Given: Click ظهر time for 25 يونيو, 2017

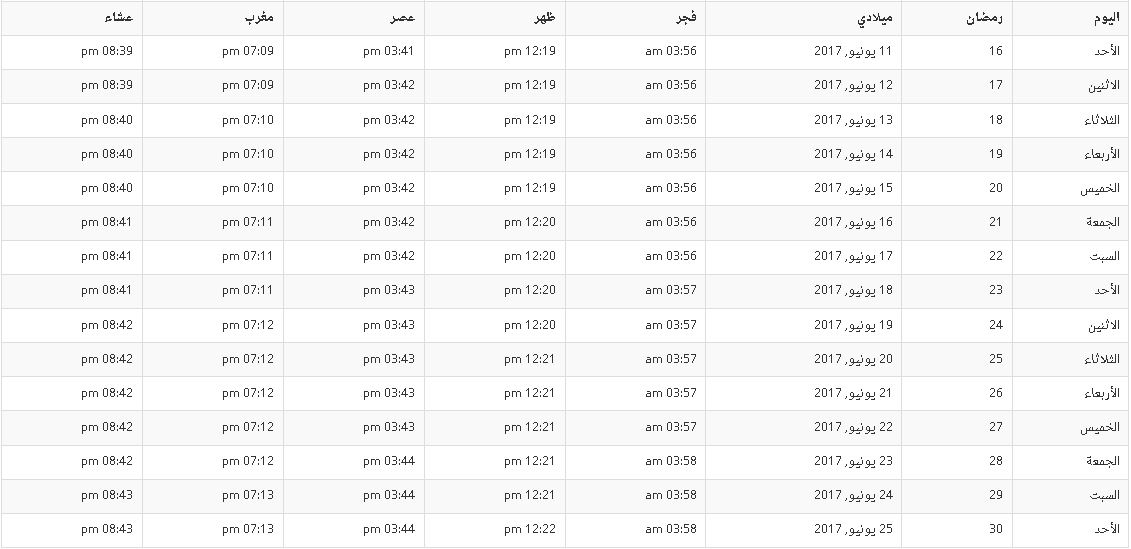Looking at the screenshot, I should [x=529, y=529].
